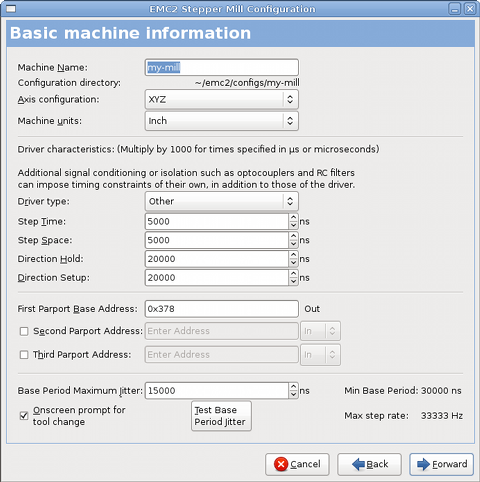Viewport: 480px width, 482px height.
Task: Open the Driver type dropdown
Action: click(222, 201)
